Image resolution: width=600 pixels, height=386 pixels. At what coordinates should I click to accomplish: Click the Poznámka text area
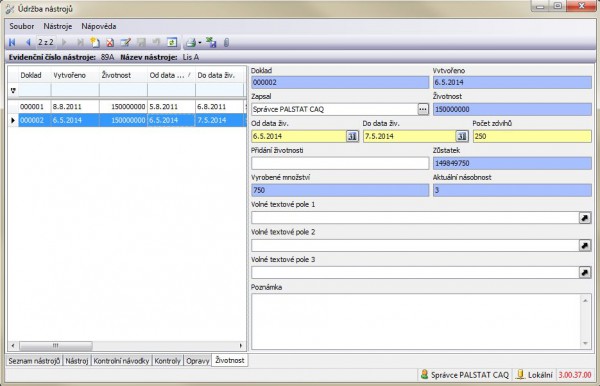(416, 321)
